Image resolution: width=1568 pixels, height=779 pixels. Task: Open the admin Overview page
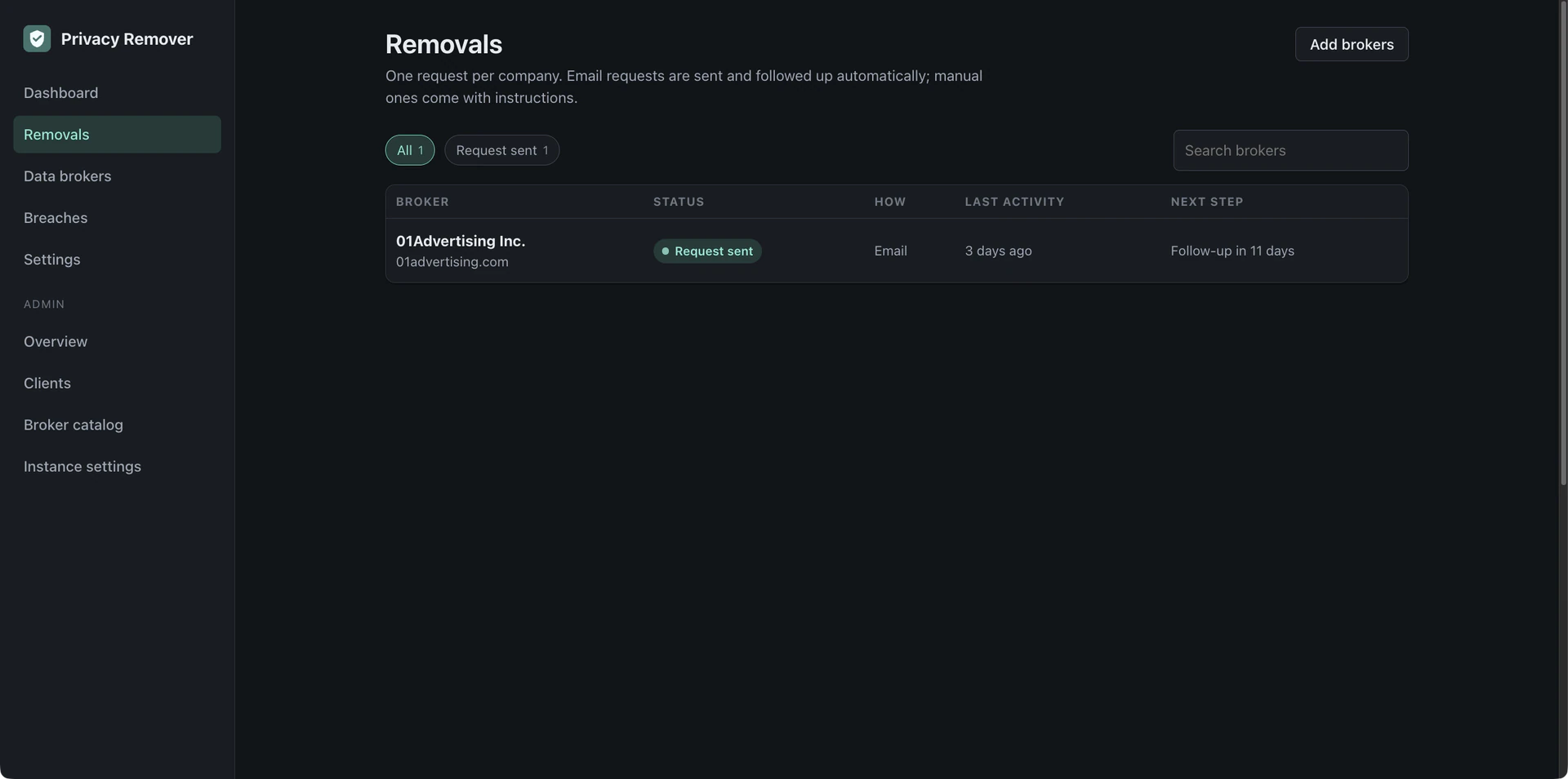117,342
